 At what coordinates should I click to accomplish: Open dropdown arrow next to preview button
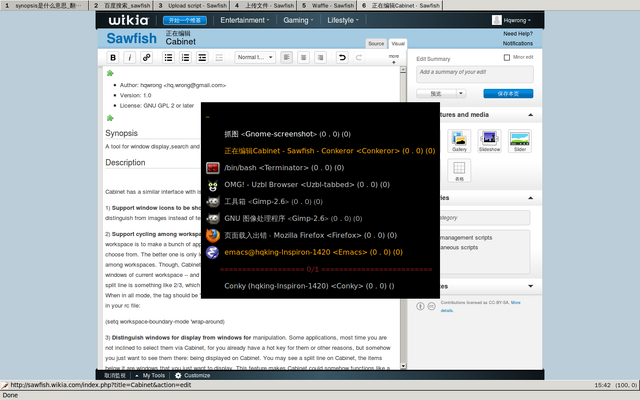(461, 93)
